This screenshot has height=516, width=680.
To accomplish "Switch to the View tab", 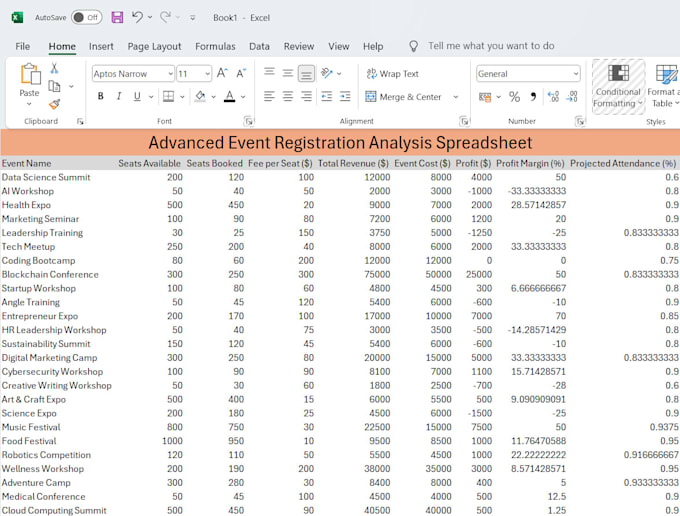I will click(338, 46).
